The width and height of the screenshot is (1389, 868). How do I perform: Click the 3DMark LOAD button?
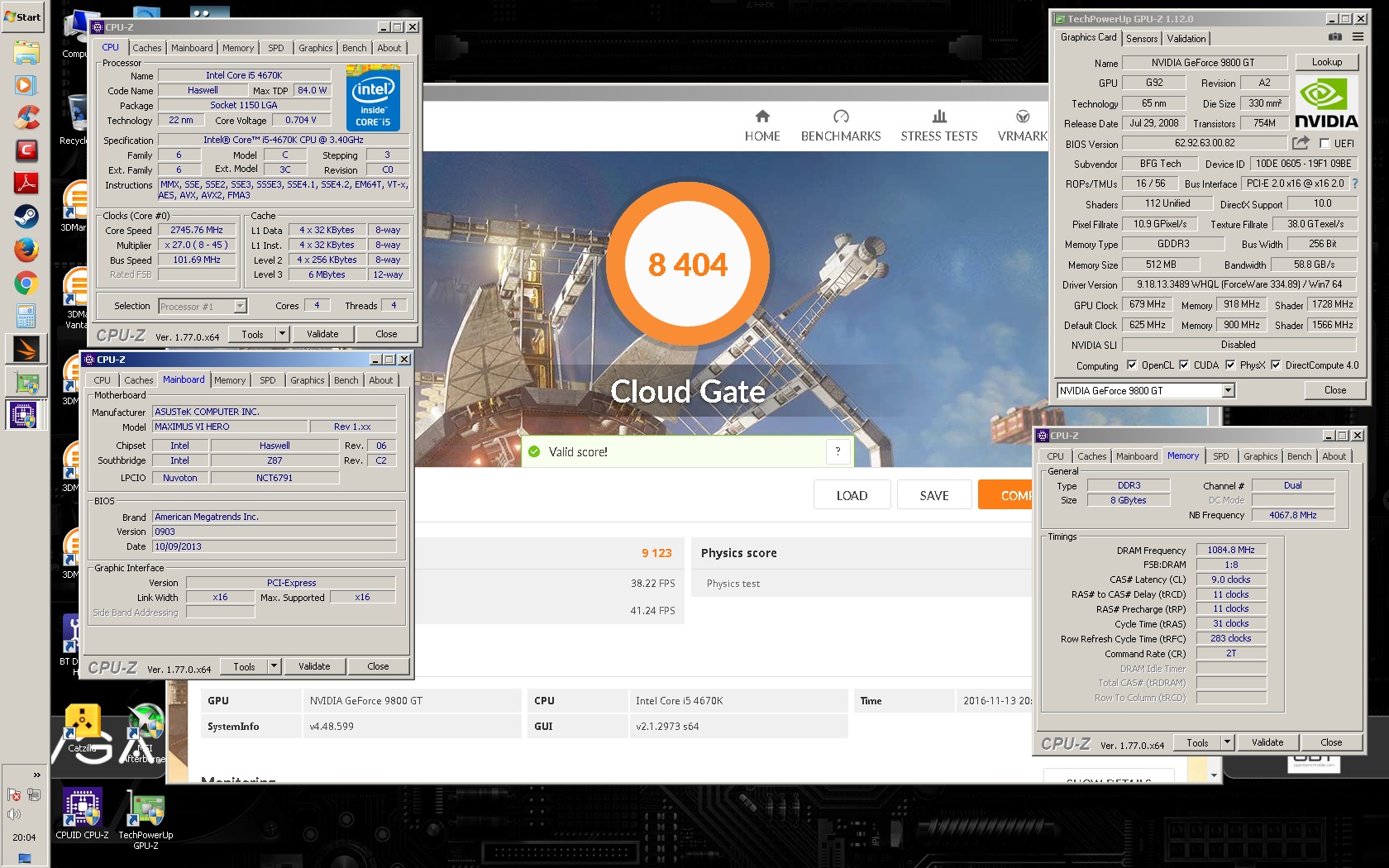[x=852, y=495]
